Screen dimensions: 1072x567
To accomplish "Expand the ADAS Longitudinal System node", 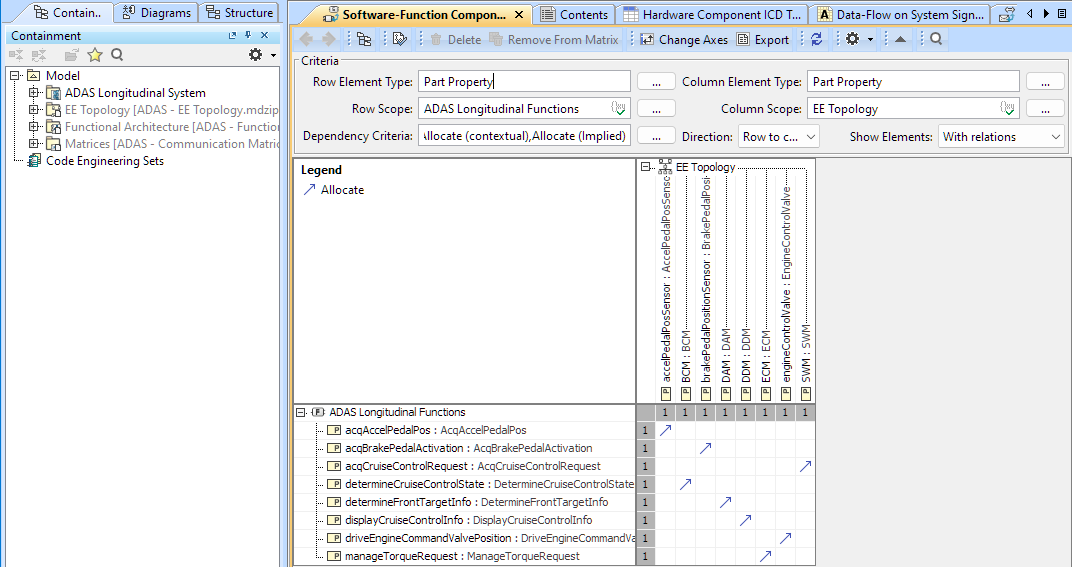I will [x=33, y=93].
